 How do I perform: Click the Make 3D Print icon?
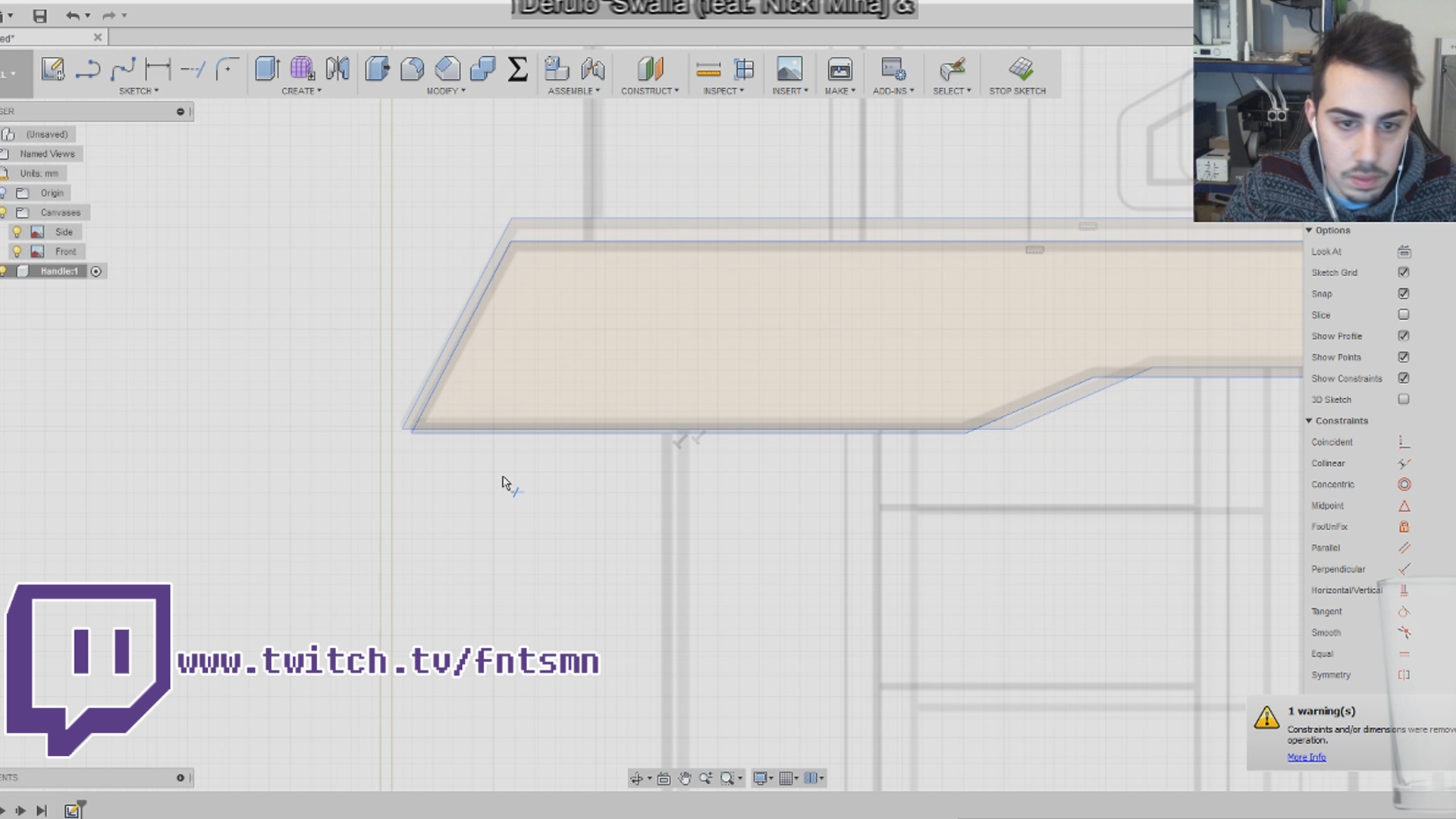click(x=839, y=69)
